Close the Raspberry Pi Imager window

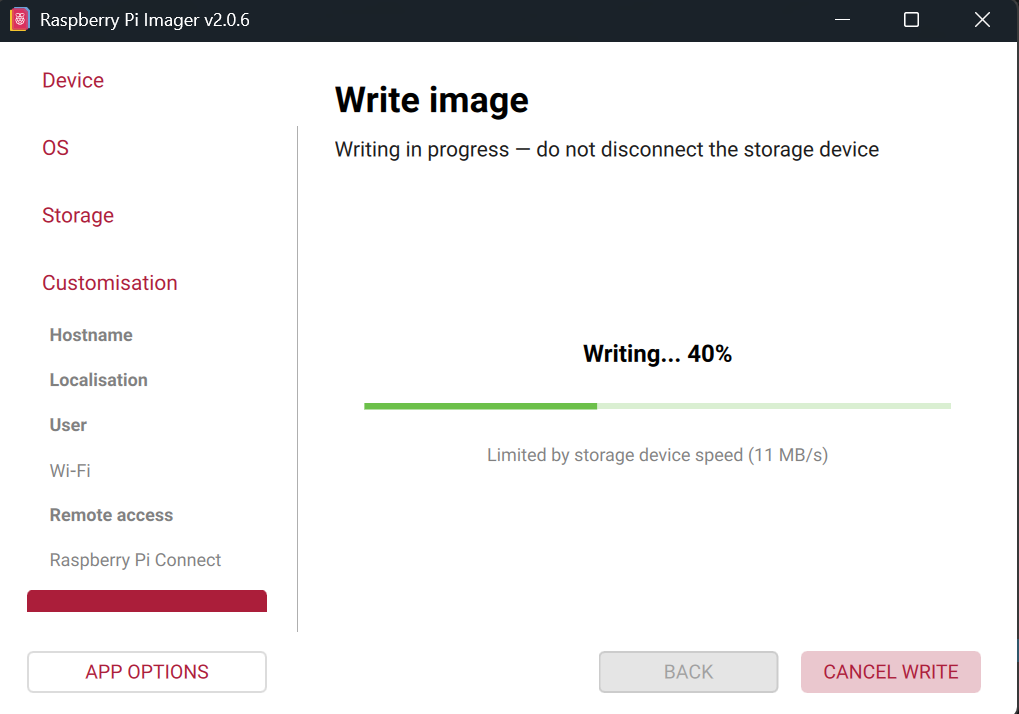click(x=982, y=20)
